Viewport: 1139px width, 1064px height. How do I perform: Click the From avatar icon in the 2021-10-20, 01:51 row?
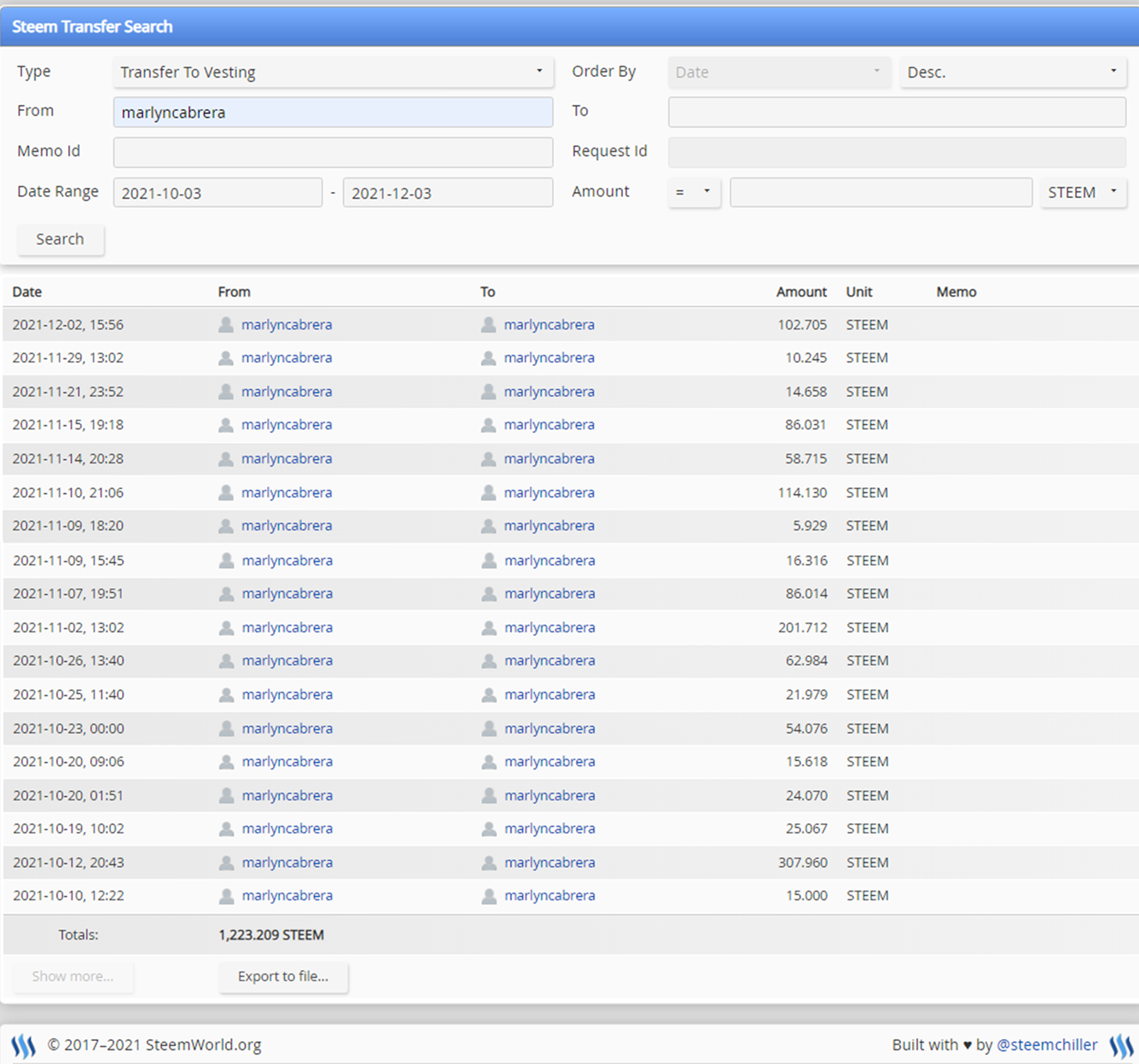coord(226,796)
